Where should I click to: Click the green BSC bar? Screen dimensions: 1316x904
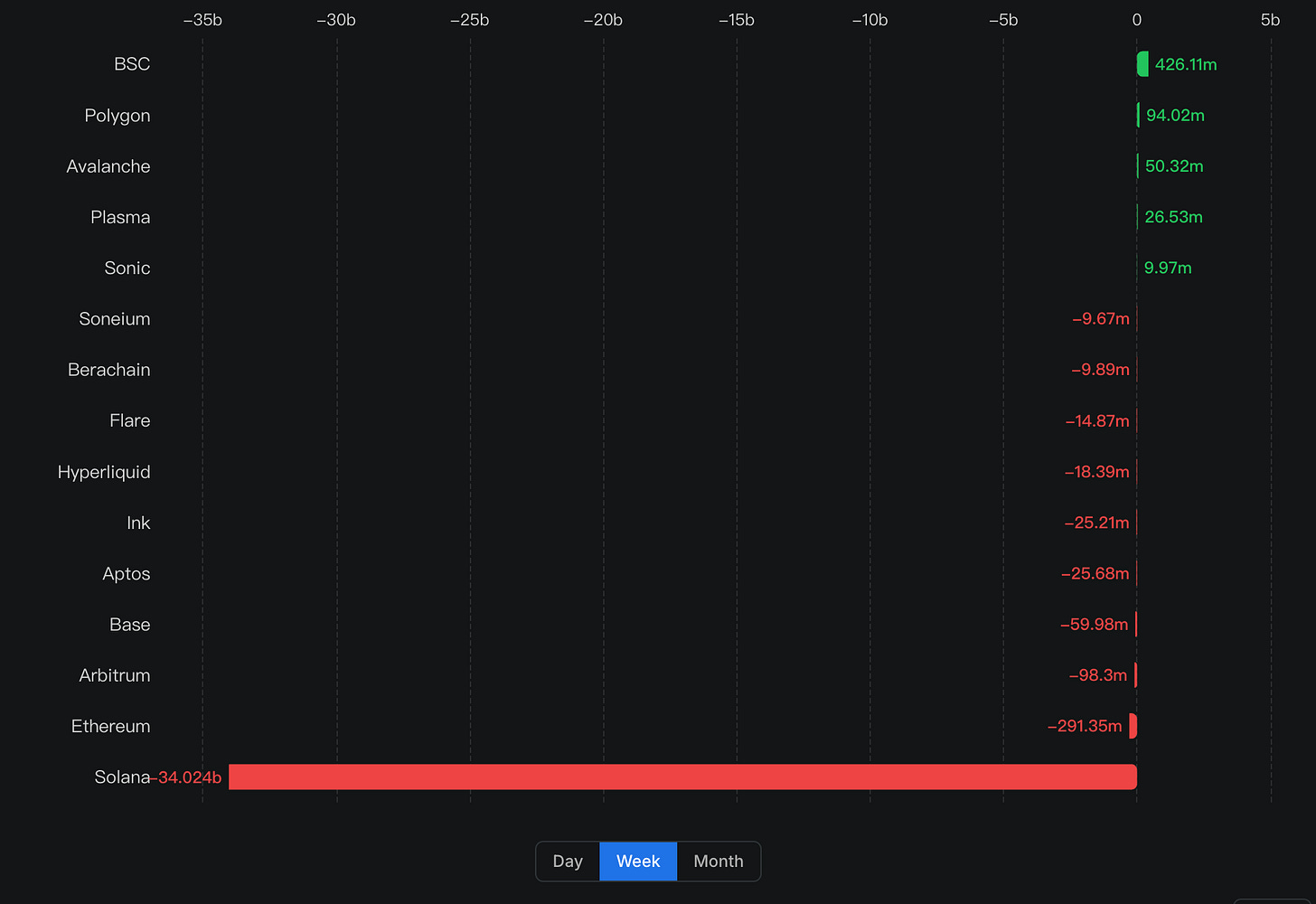[1142, 64]
